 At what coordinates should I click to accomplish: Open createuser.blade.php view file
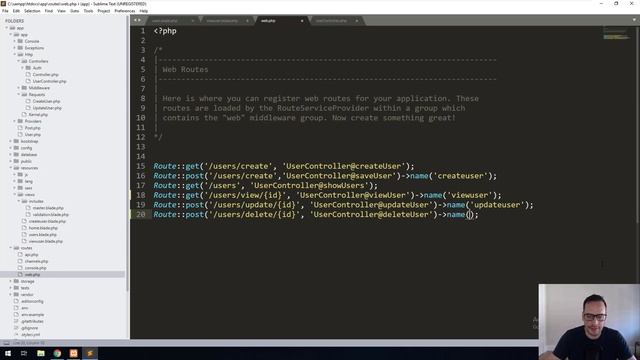tap(47, 221)
